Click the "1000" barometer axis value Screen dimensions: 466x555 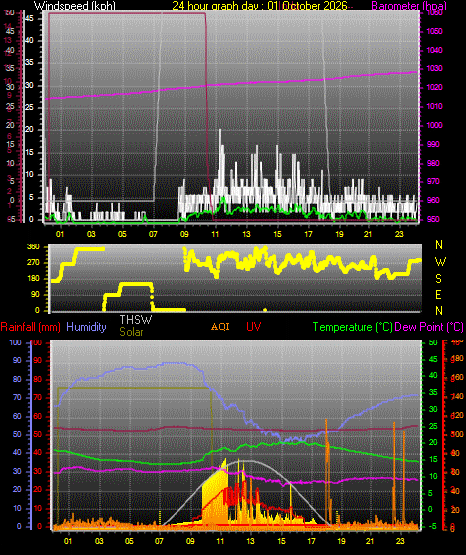[434, 125]
